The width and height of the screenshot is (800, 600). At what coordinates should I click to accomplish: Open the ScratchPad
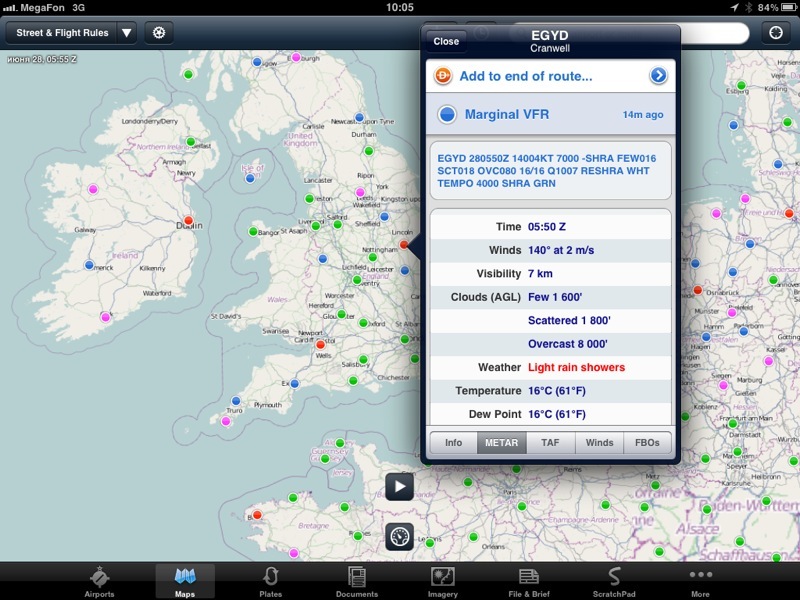(x=614, y=581)
